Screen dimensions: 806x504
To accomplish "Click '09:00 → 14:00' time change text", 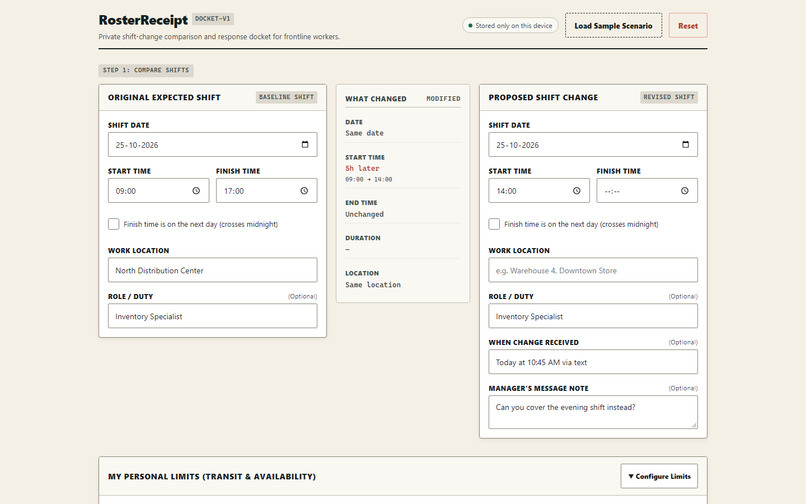I will (x=369, y=179).
